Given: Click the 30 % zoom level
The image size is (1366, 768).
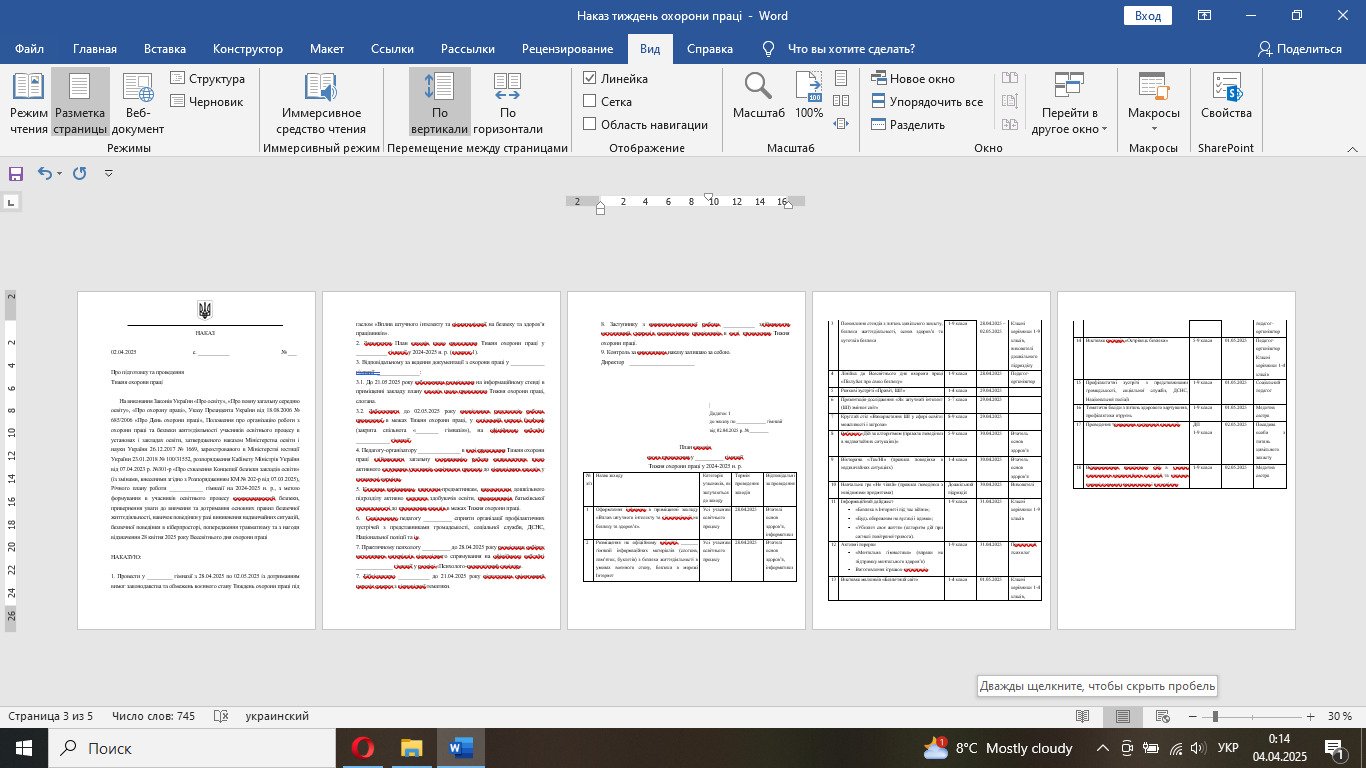Looking at the screenshot, I should pos(1339,717).
